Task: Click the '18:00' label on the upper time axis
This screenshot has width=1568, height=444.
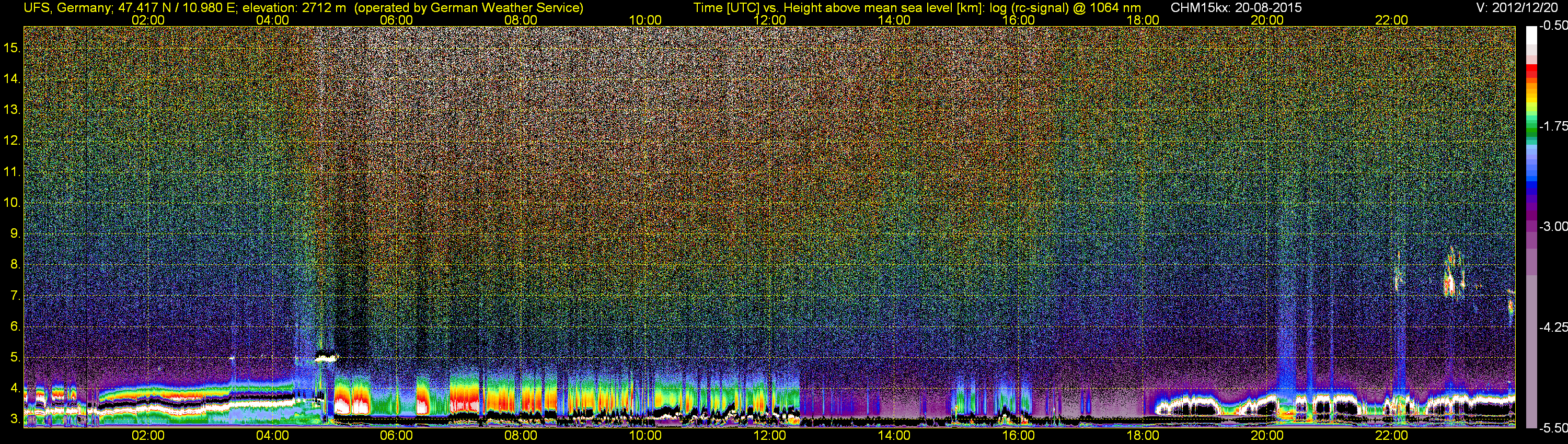Action: [1143, 20]
